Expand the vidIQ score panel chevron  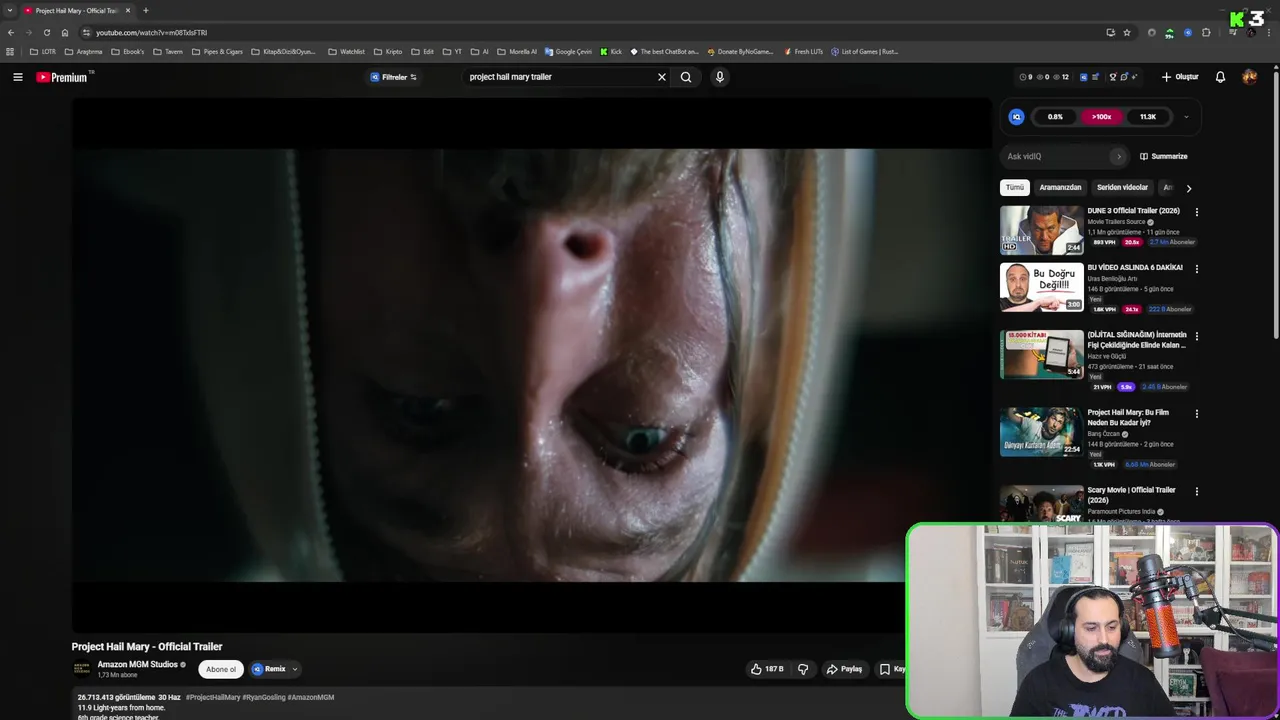pos(1186,117)
